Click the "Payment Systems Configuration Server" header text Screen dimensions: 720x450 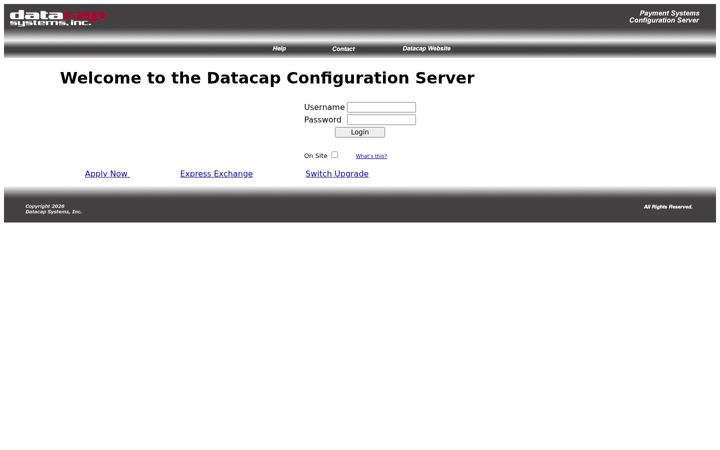click(x=664, y=17)
